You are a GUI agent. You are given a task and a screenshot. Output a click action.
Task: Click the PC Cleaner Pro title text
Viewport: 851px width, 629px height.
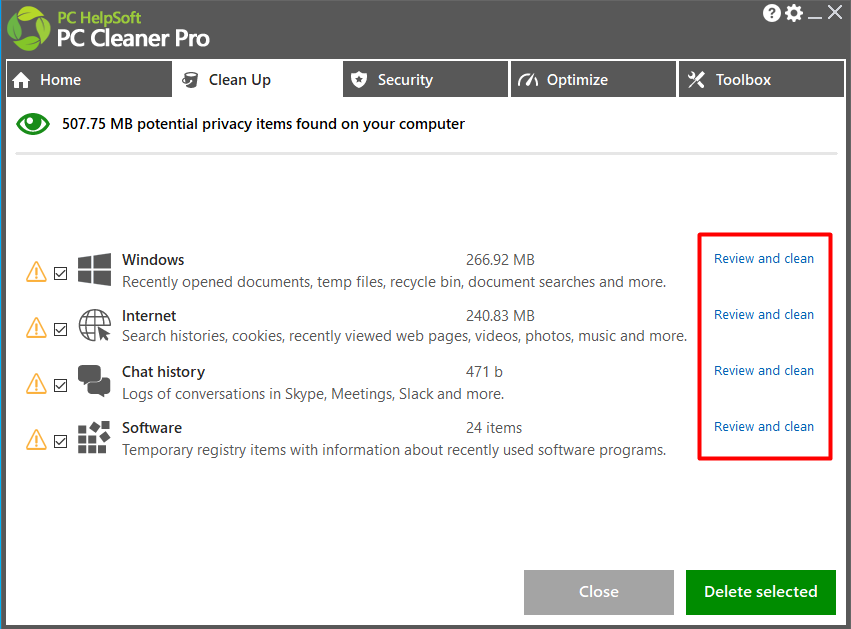[133, 39]
